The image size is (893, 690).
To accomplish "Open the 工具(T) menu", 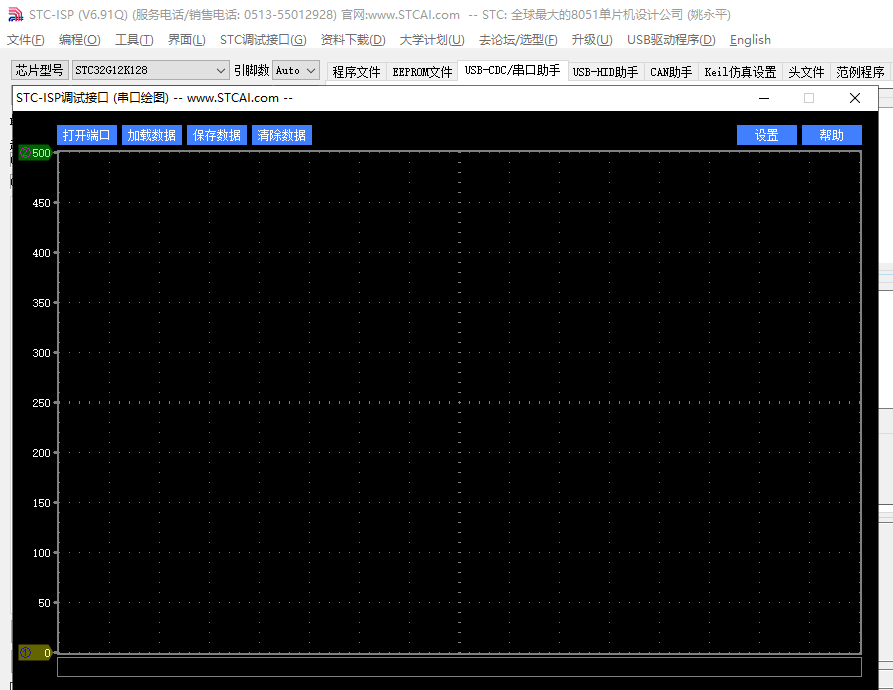I will pyautogui.click(x=134, y=40).
